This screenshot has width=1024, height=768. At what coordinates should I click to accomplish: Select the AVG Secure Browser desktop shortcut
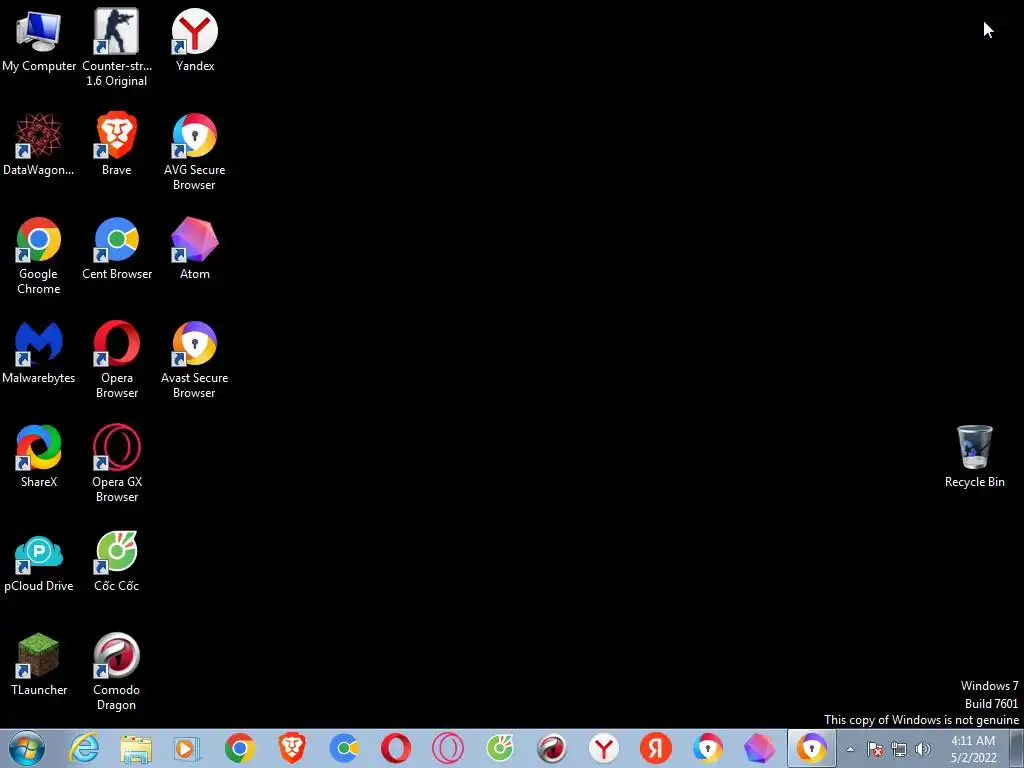click(x=195, y=152)
